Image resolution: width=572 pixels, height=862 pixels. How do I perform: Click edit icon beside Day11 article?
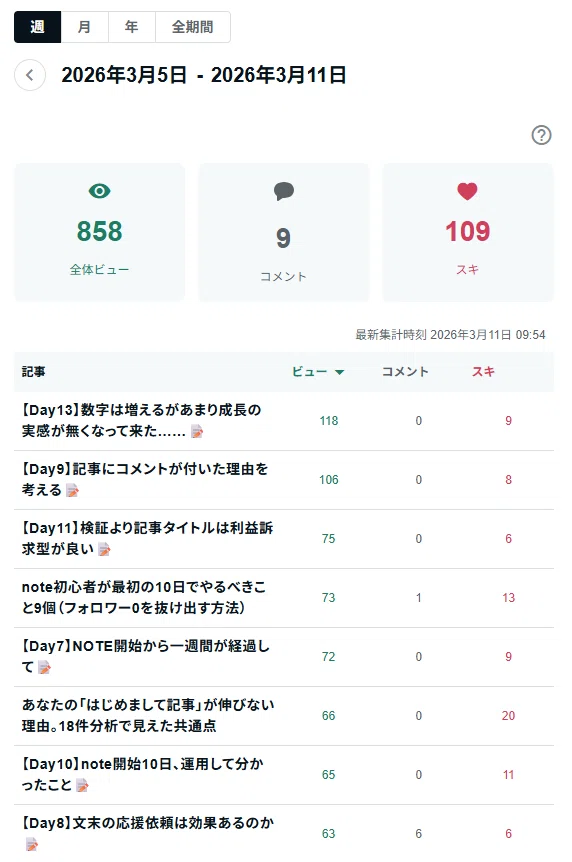pyautogui.click(x=104, y=549)
